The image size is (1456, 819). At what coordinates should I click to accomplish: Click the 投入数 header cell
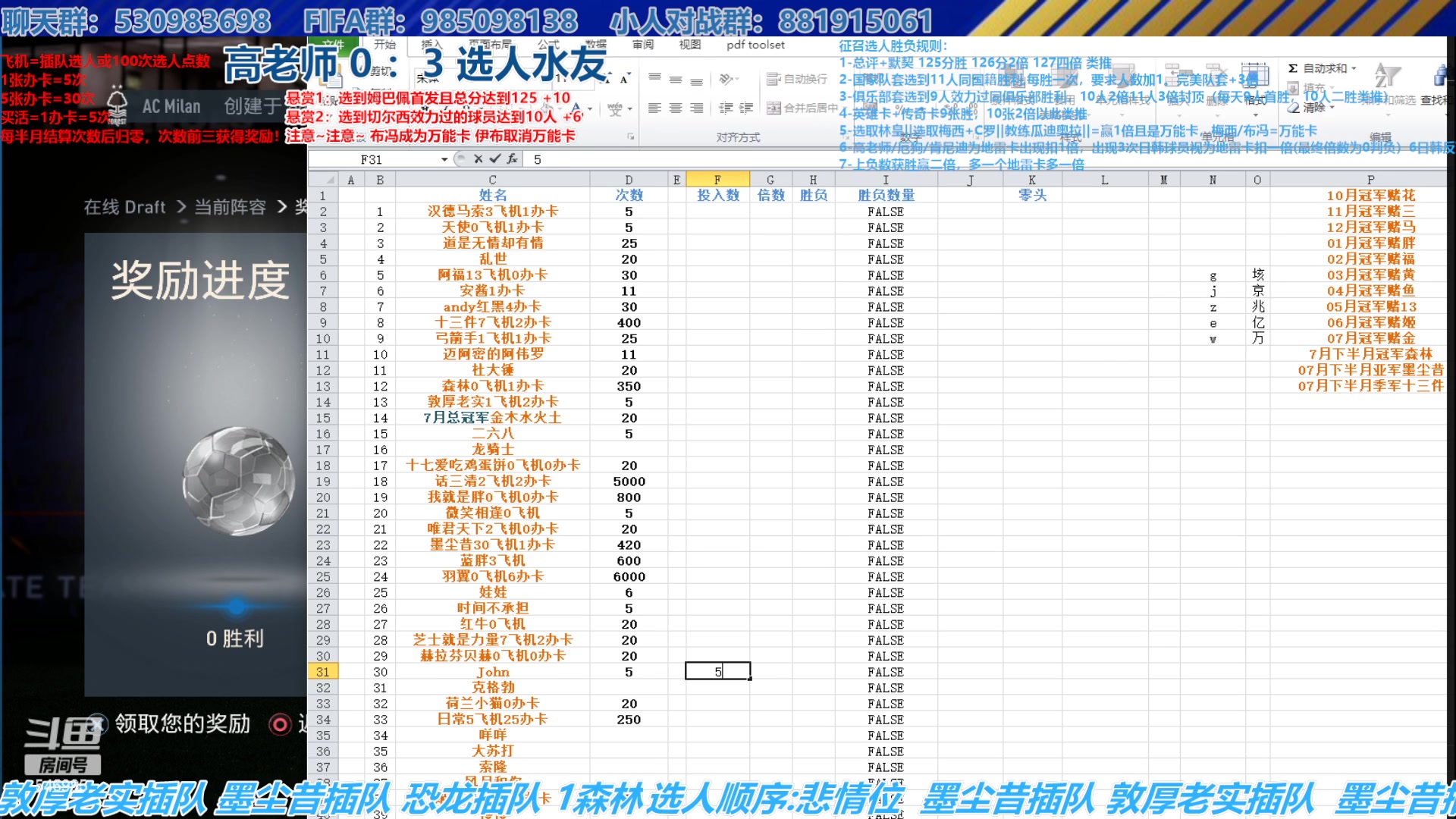[x=717, y=196]
